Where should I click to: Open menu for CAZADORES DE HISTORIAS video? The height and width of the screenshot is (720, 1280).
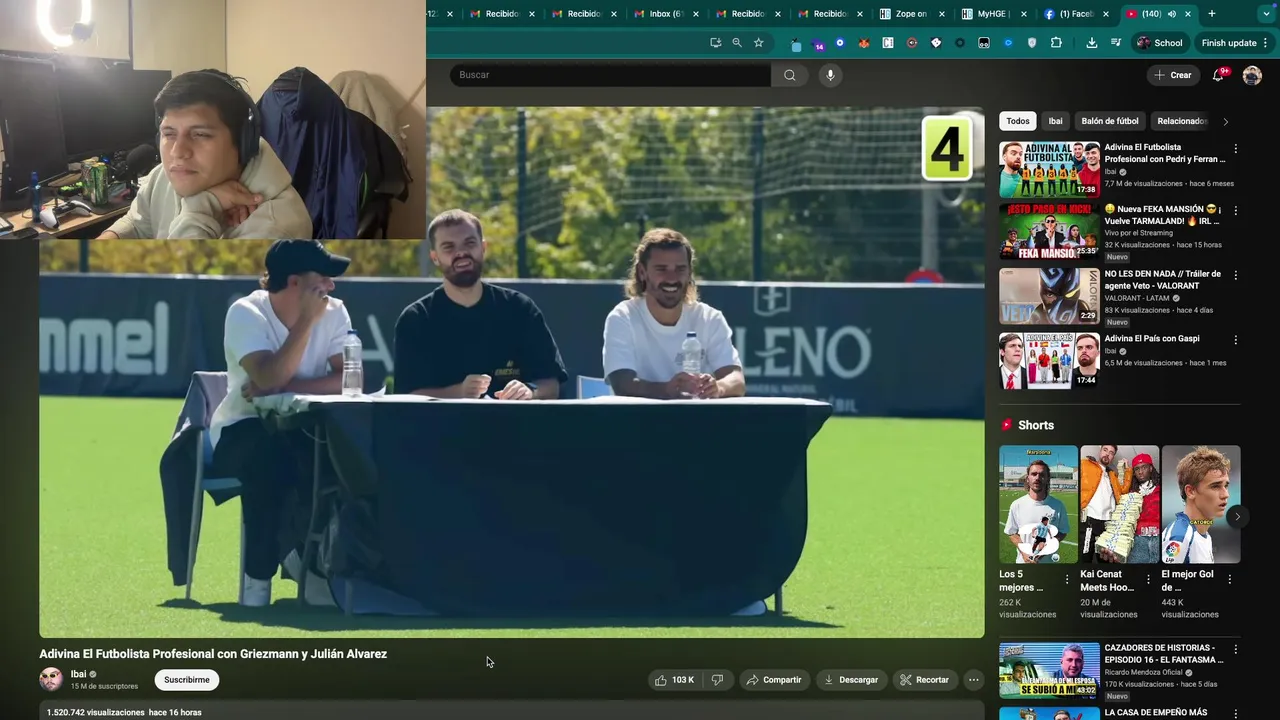click(x=1236, y=649)
